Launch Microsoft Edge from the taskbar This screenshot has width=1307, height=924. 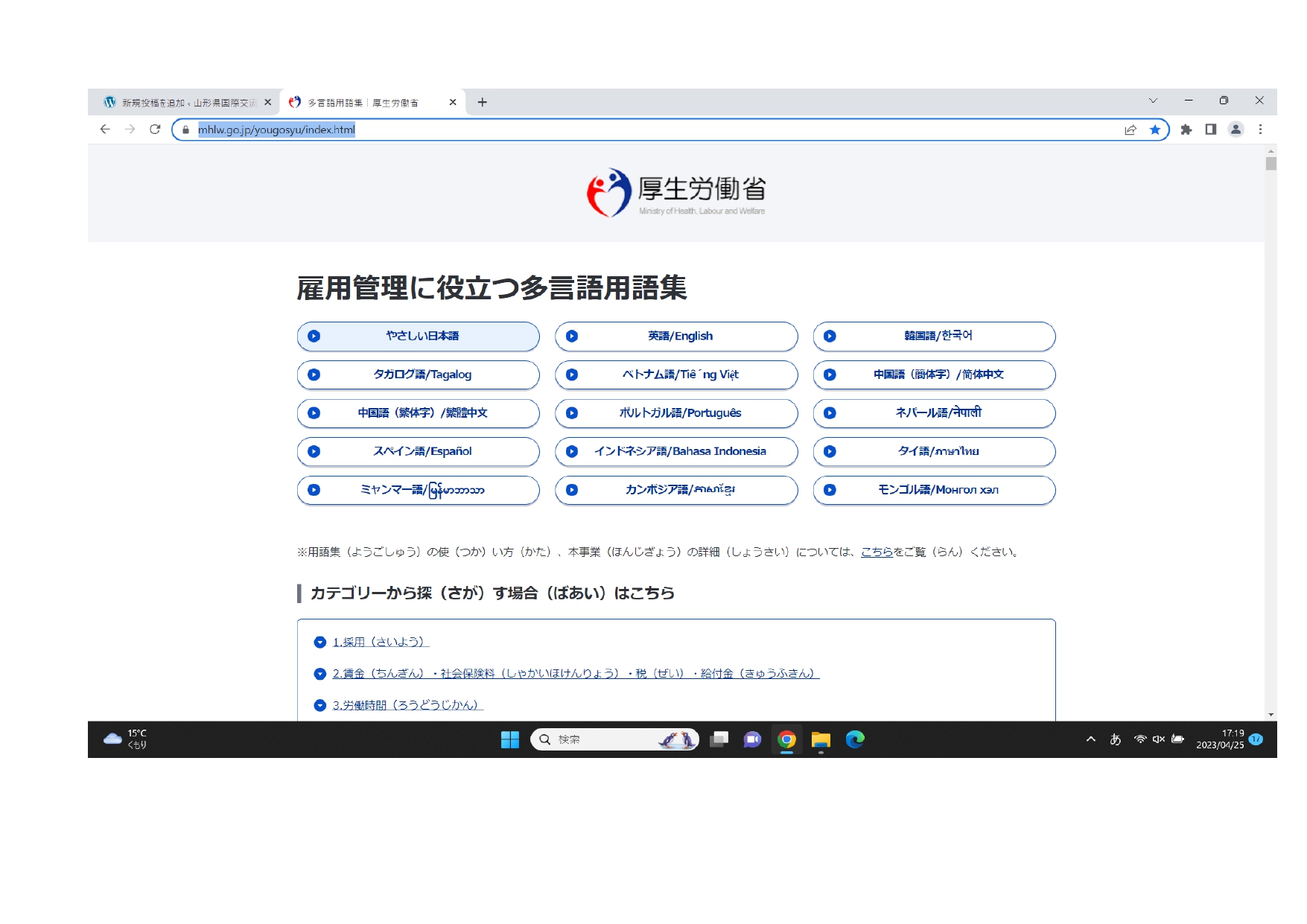855,739
